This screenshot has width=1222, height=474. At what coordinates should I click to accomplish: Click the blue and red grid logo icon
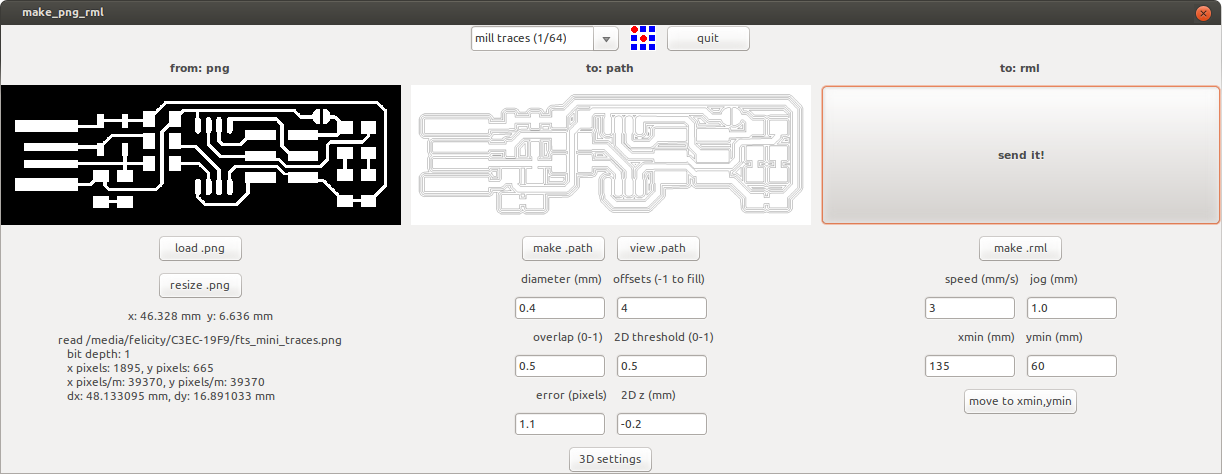coord(643,39)
